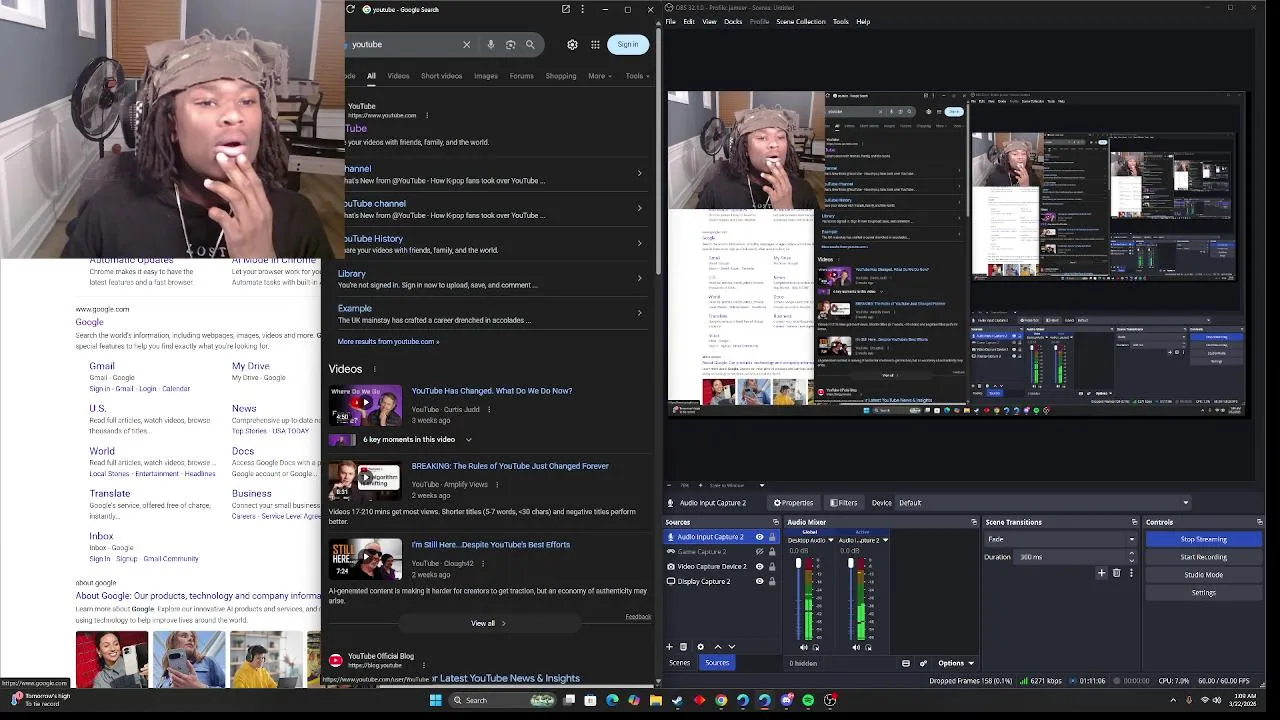The width and height of the screenshot is (1280, 720).
Task: Click the Start Recording button
Action: tap(1204, 557)
